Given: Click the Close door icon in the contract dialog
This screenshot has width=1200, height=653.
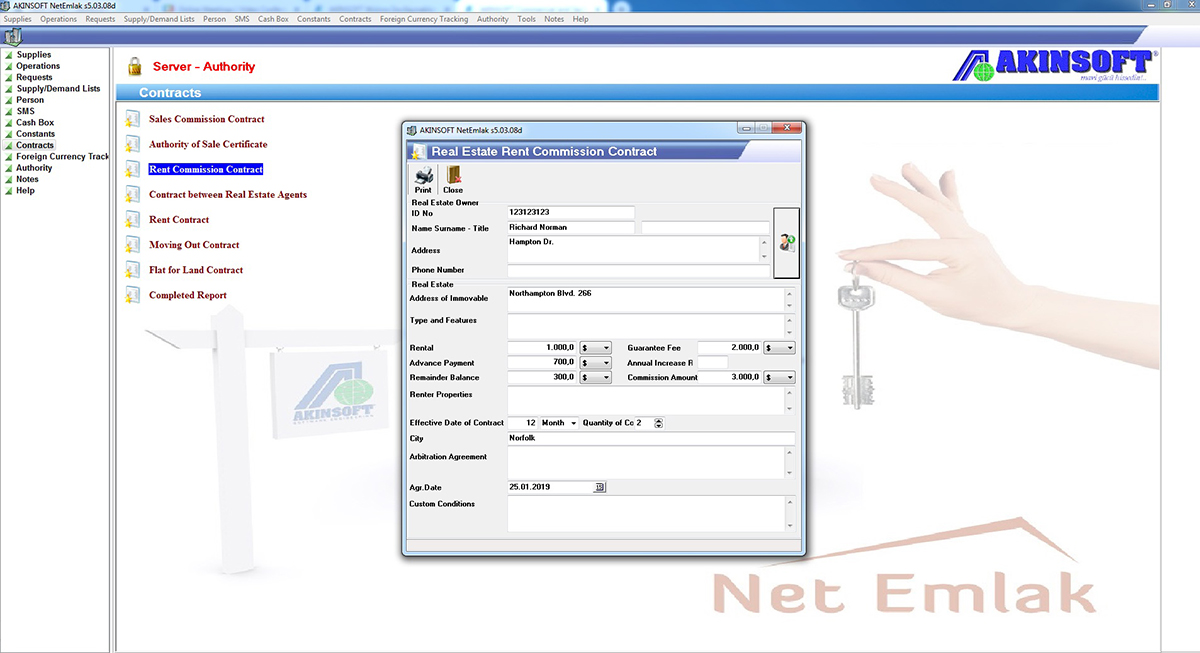Looking at the screenshot, I should pos(453,178).
